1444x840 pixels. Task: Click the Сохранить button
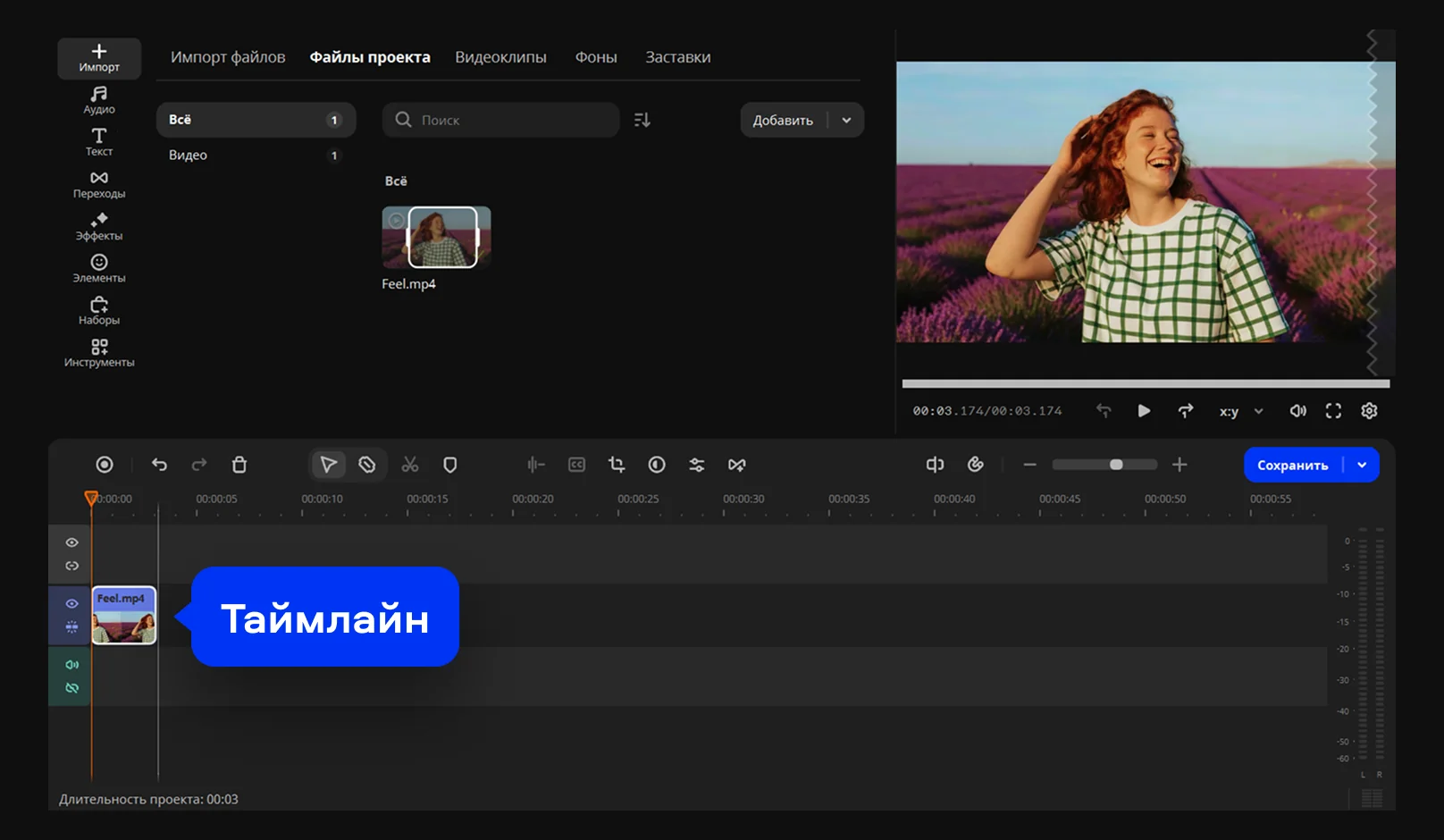click(1292, 465)
